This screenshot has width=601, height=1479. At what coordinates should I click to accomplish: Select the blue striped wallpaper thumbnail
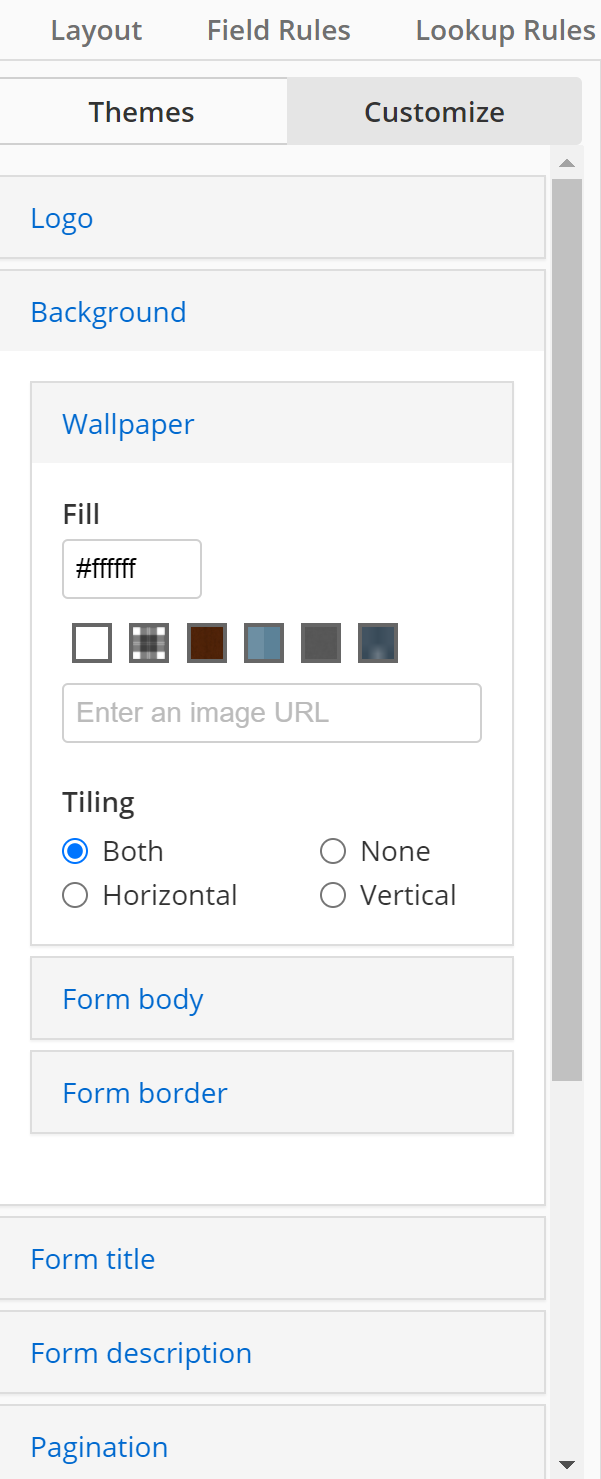264,643
